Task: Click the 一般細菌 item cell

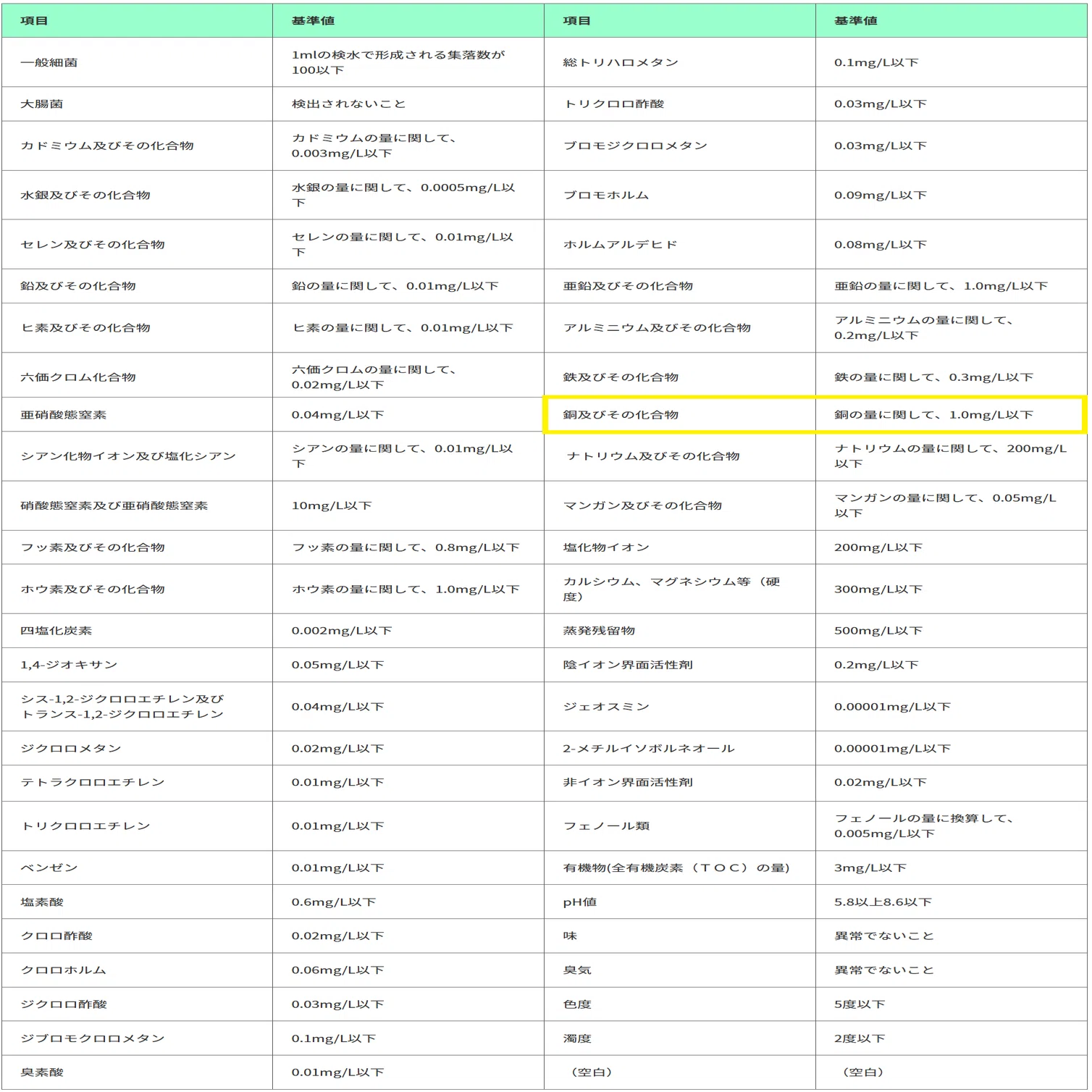Action: tap(137, 62)
